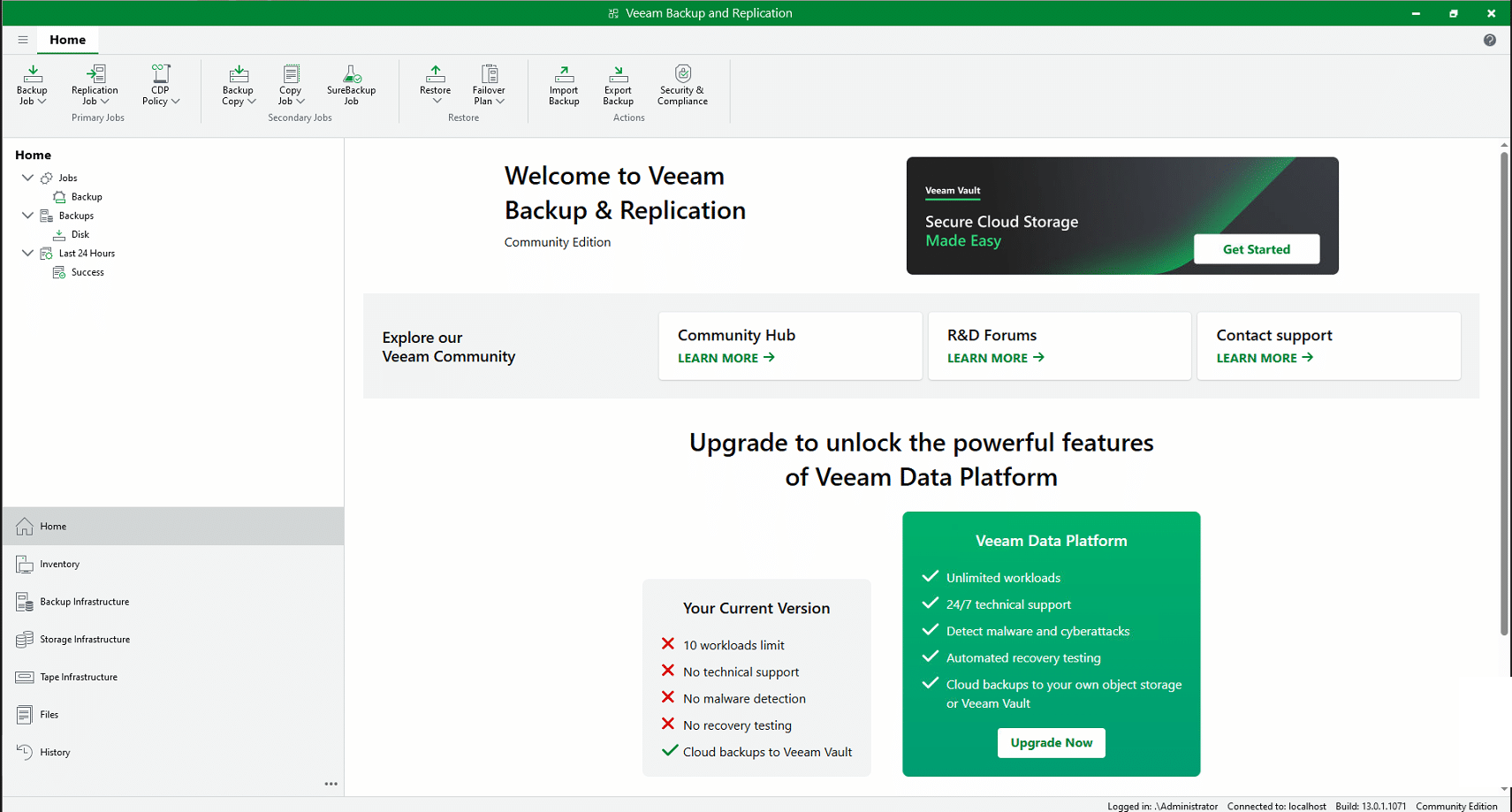Open Community Hub Learn More link
This screenshot has height=812, width=1512.
pos(726,358)
